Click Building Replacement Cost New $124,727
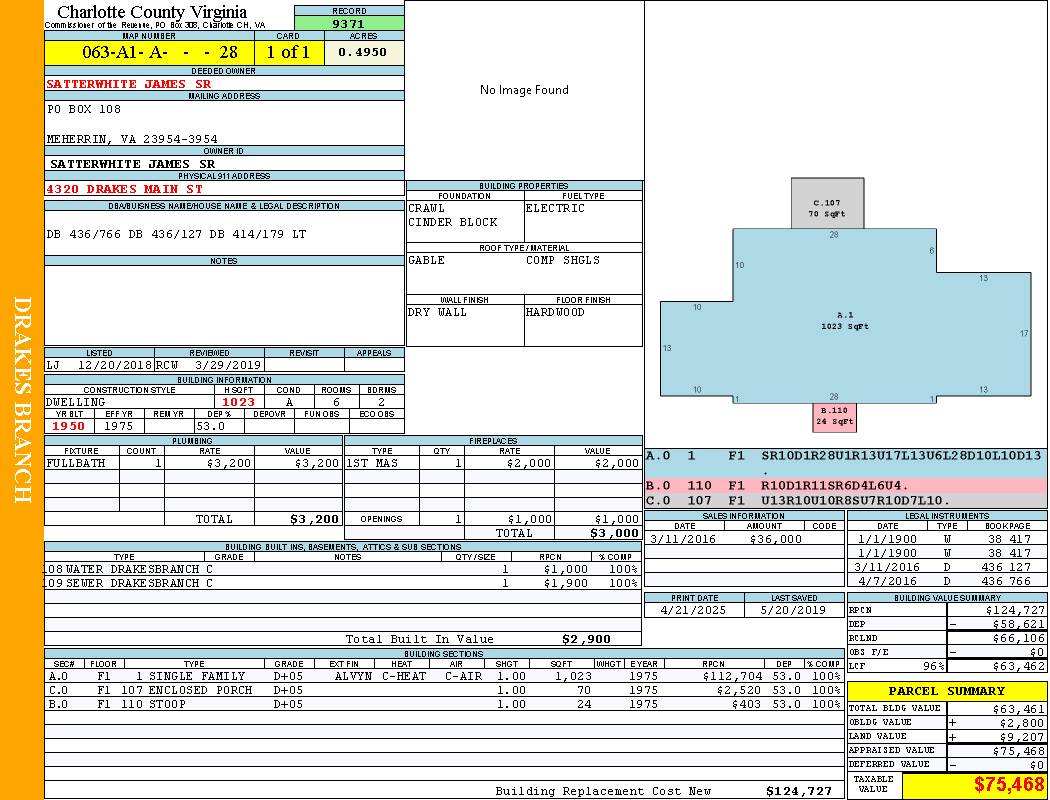The image size is (1050, 800). [799, 791]
